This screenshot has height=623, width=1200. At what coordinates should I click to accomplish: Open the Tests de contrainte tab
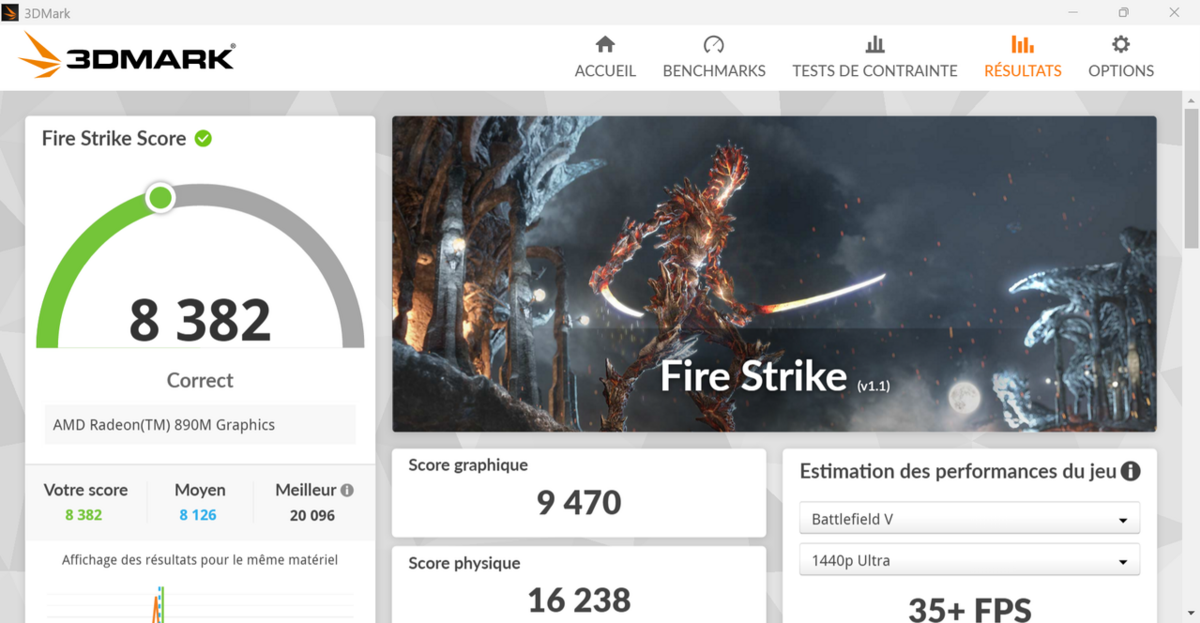(875, 57)
